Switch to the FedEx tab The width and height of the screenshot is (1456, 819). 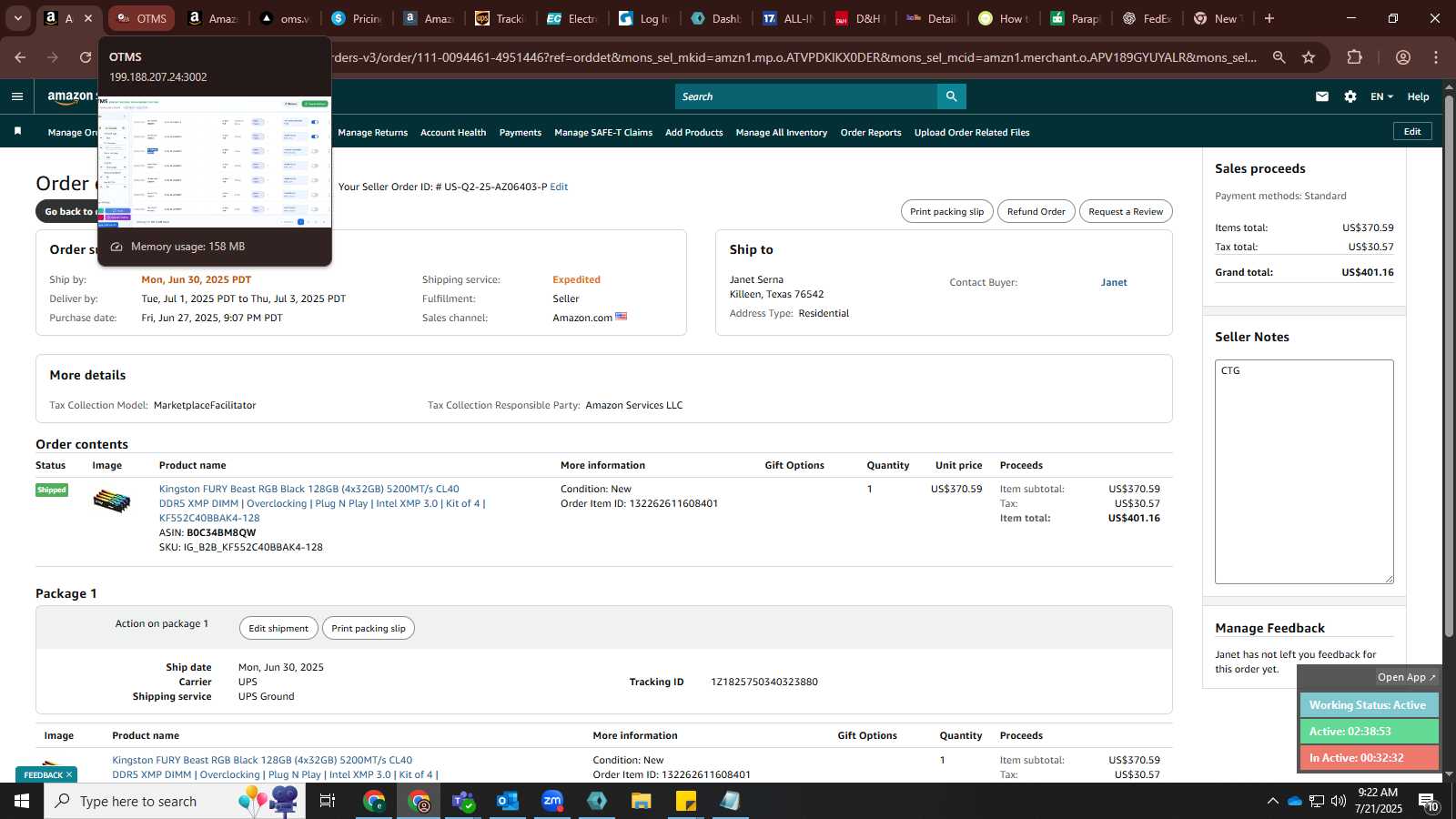click(x=1148, y=18)
